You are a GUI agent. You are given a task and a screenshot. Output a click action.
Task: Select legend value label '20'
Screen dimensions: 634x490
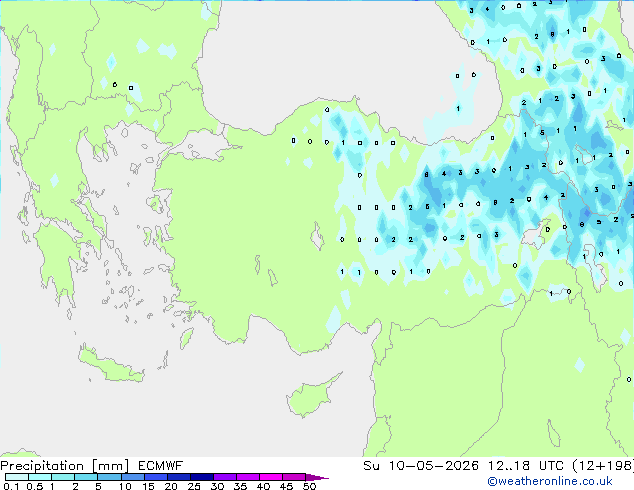[x=171, y=486]
